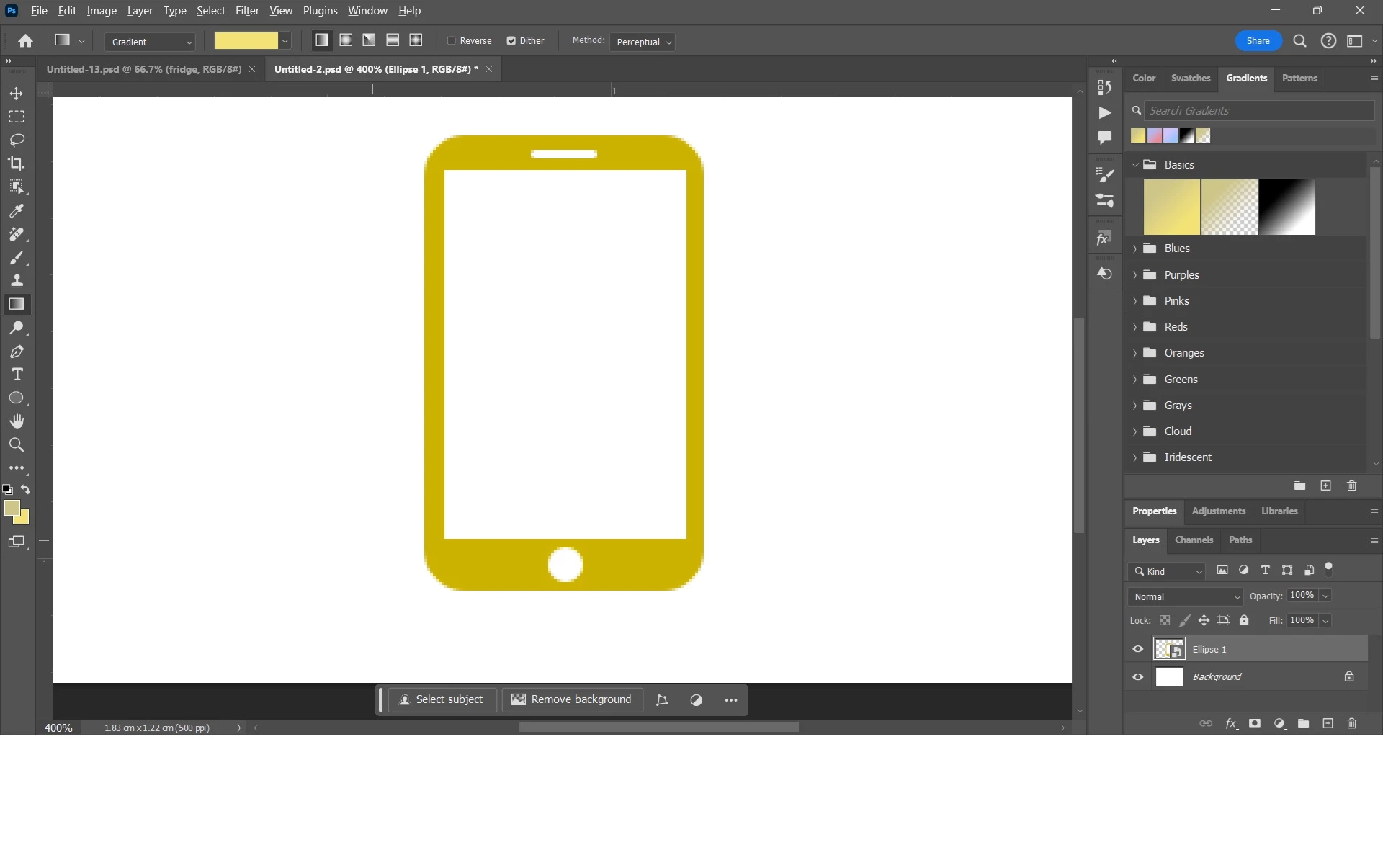Select the Lasso tool

pyautogui.click(x=17, y=140)
